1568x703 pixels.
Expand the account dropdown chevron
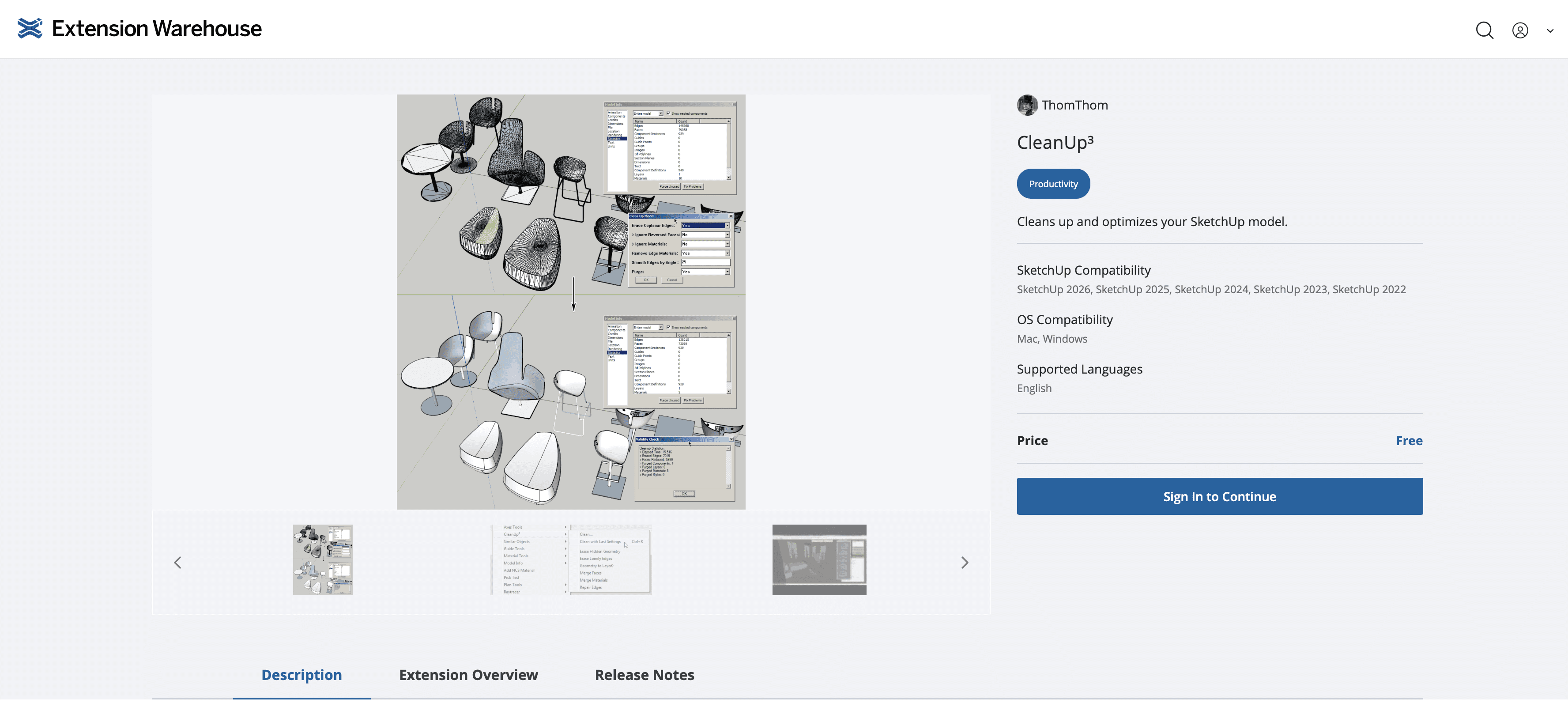[1550, 31]
